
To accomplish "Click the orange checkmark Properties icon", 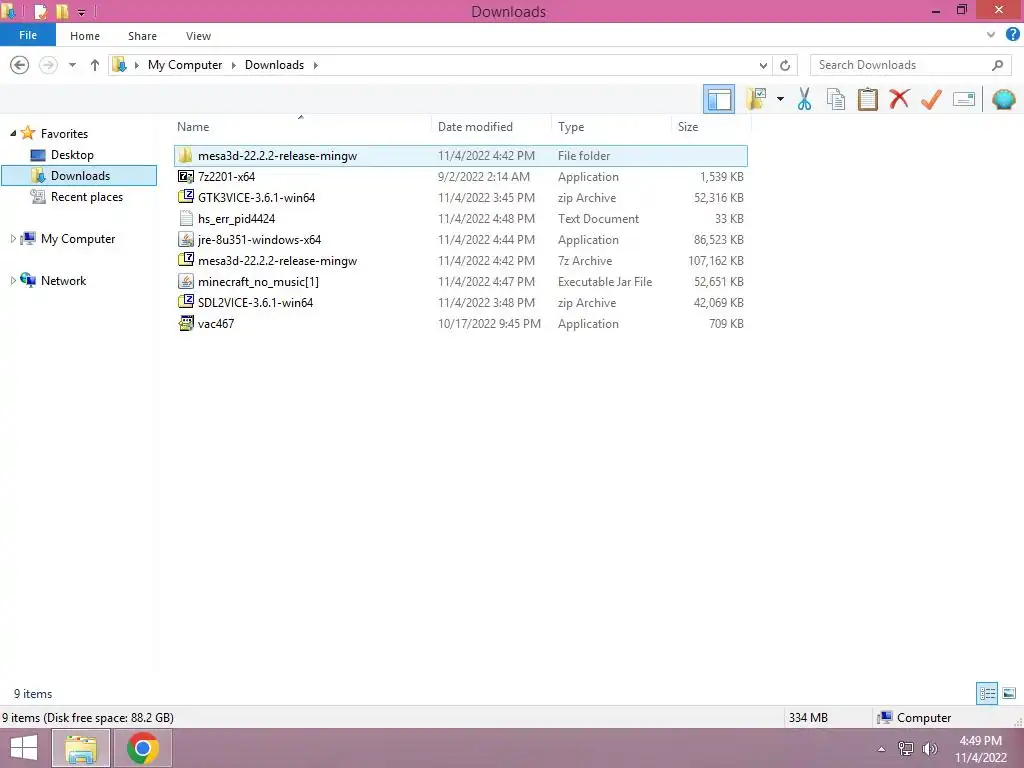I will point(931,99).
